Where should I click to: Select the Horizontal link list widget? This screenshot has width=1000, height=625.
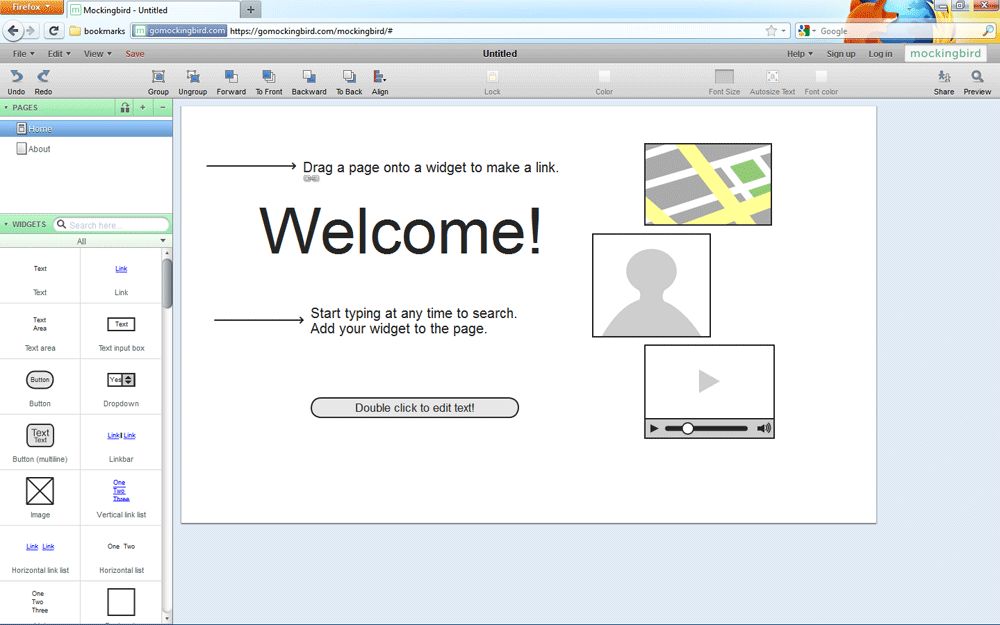pos(40,547)
